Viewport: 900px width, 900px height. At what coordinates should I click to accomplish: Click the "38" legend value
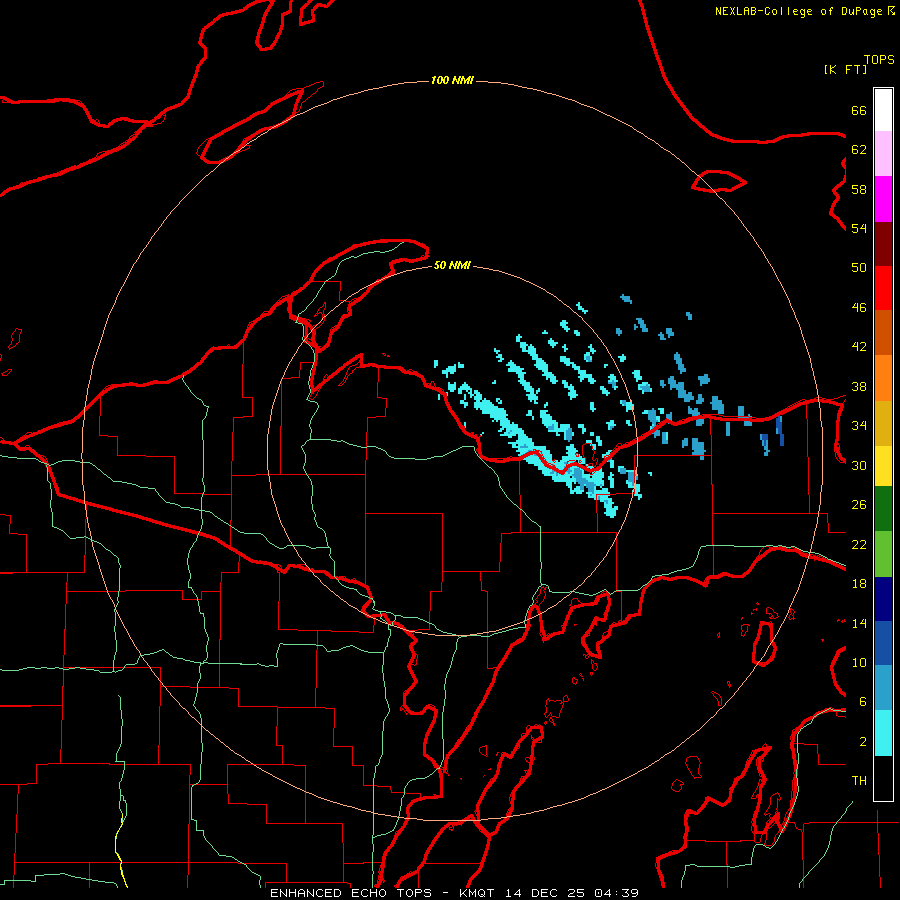click(859, 386)
